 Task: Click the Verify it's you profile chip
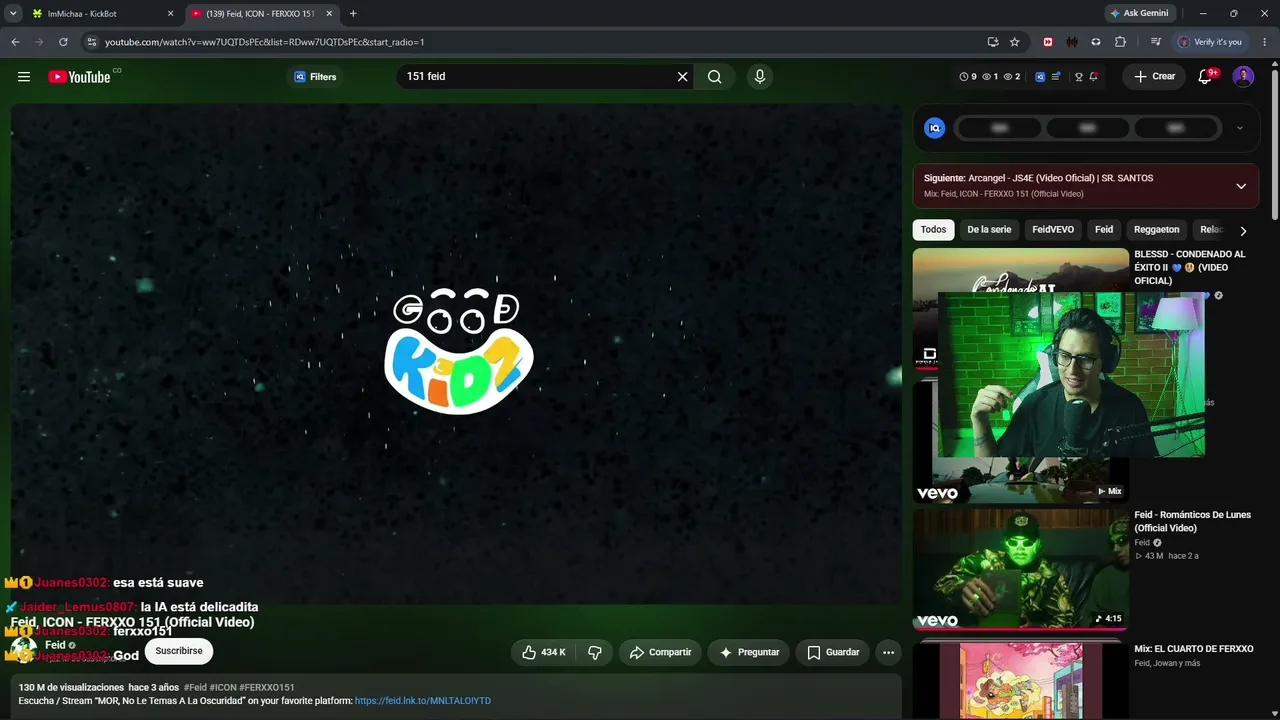click(x=1209, y=42)
